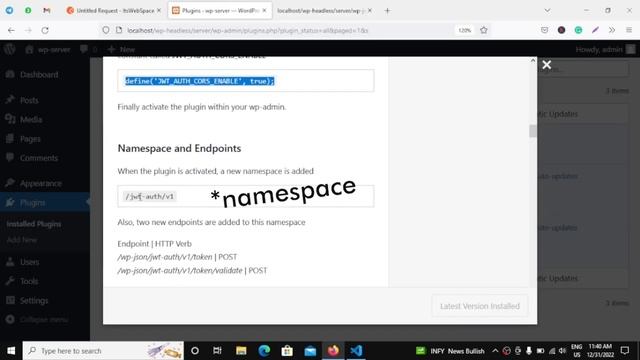Open Howdy admin account menu
Viewport: 640px width, 360px height.
point(605,49)
